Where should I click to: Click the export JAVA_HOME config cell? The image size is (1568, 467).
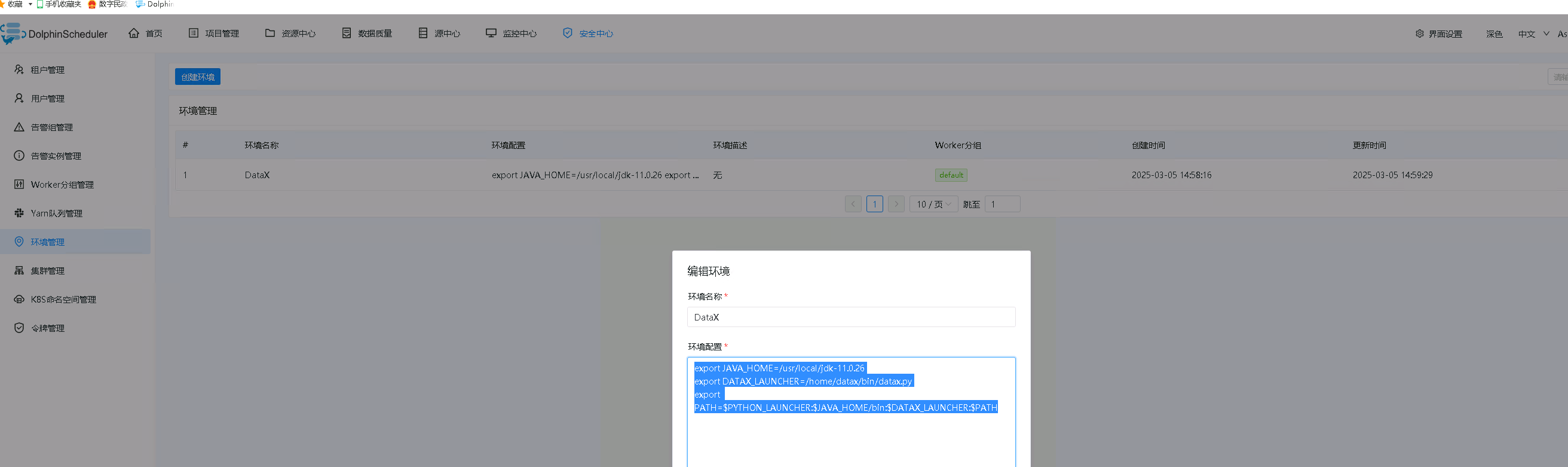(x=595, y=175)
